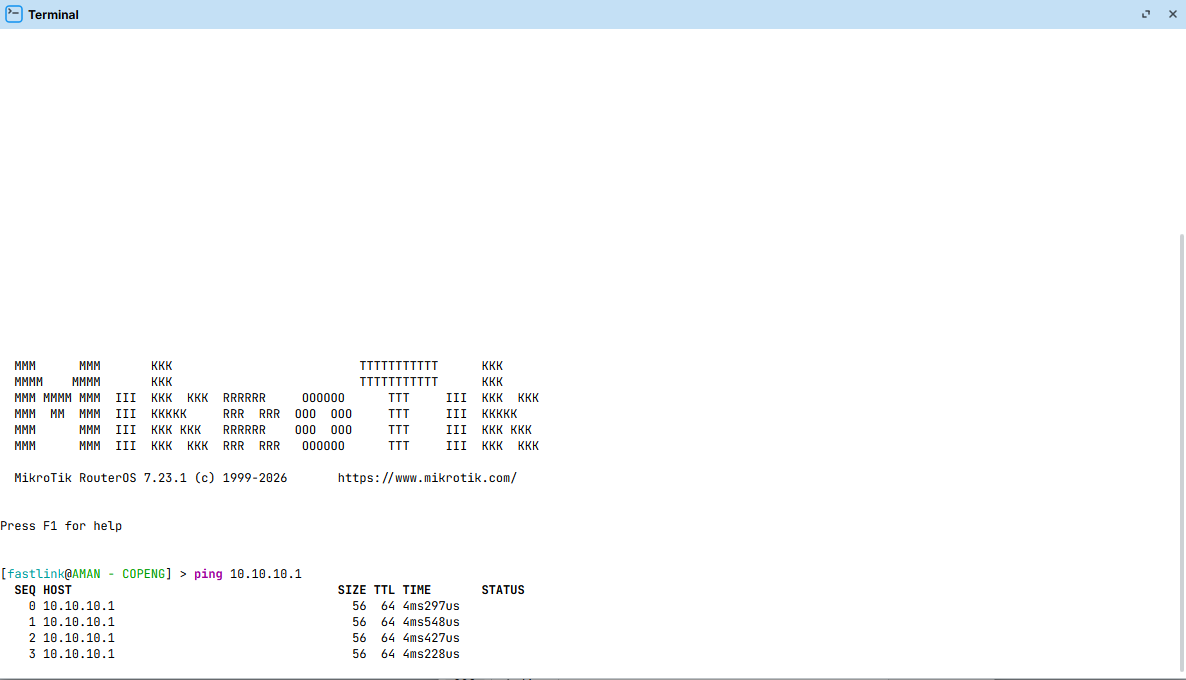Click the TTL column header

point(384,590)
